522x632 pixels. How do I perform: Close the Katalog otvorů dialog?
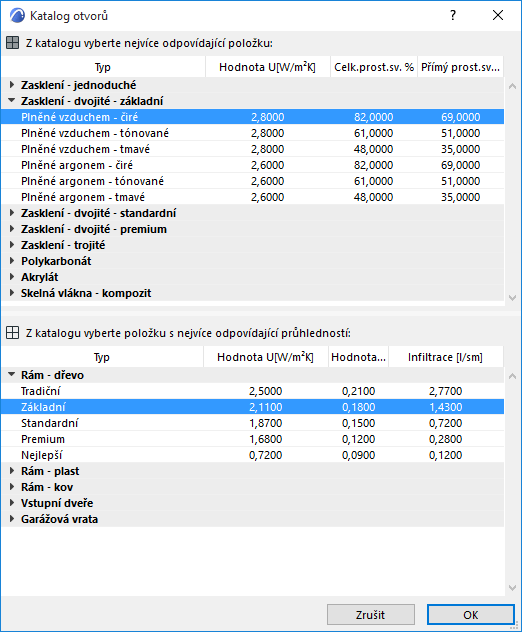click(x=498, y=15)
